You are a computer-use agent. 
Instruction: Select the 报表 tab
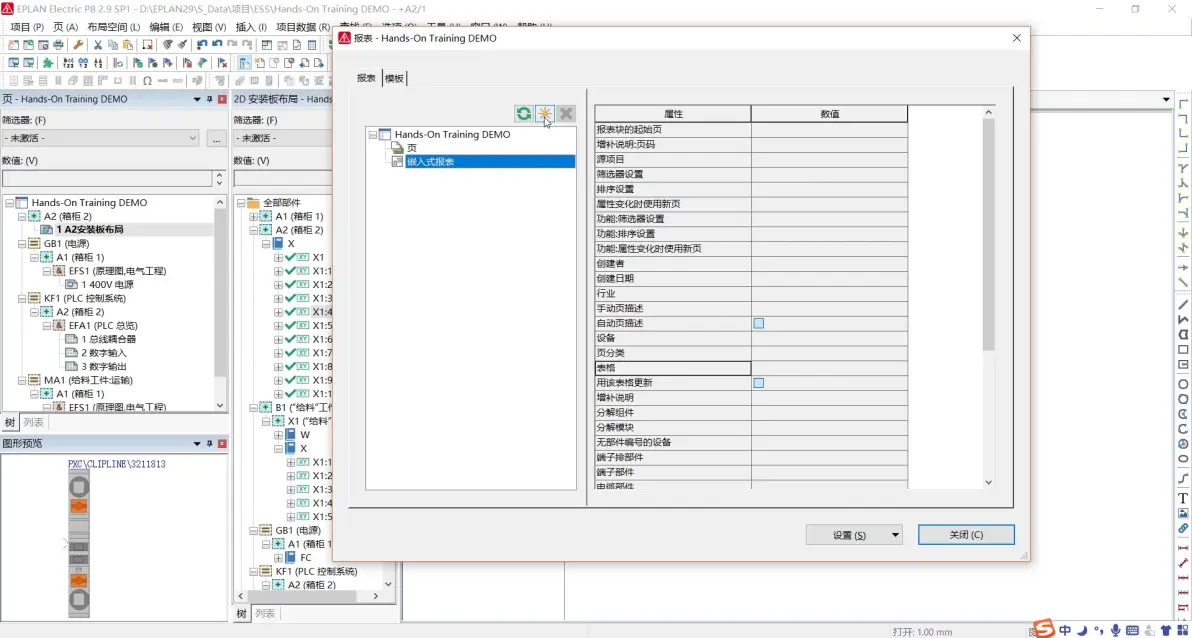[366, 78]
